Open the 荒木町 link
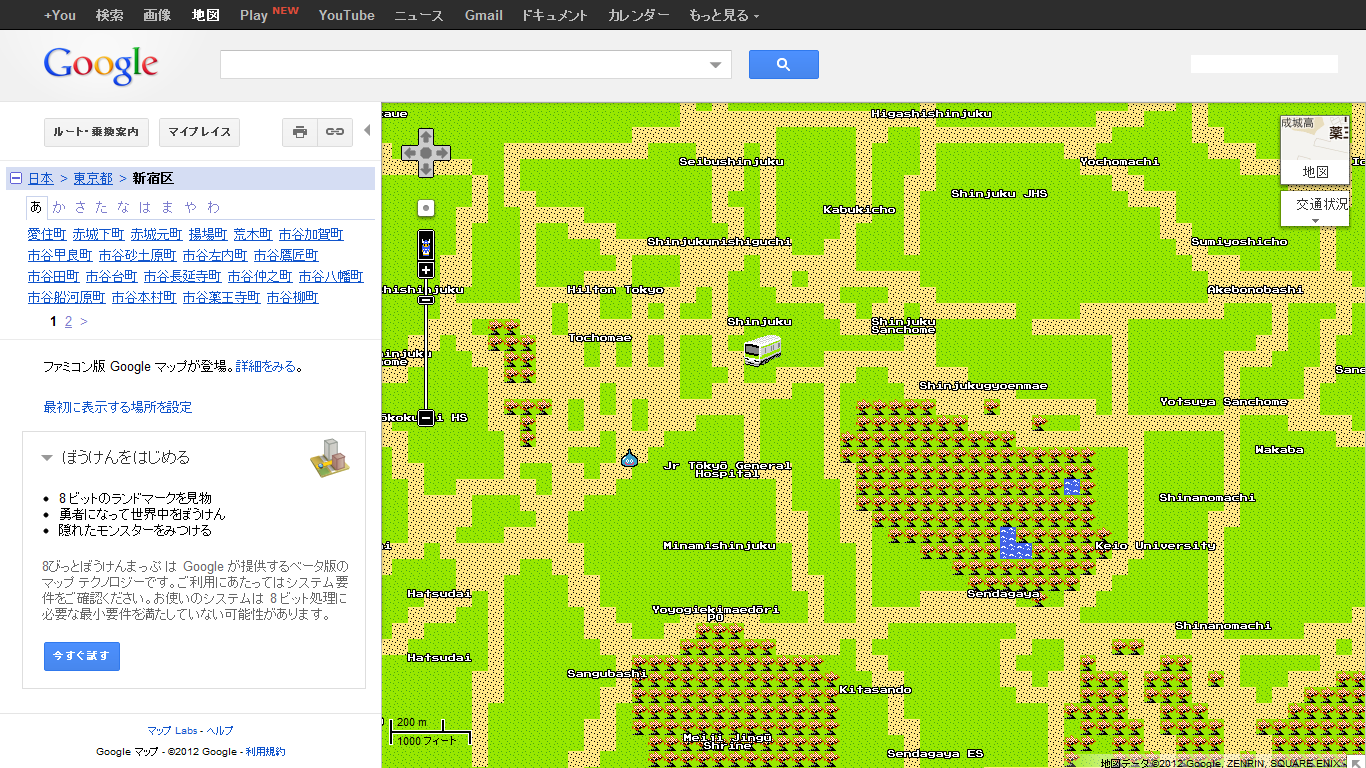1366x768 pixels. (253, 234)
